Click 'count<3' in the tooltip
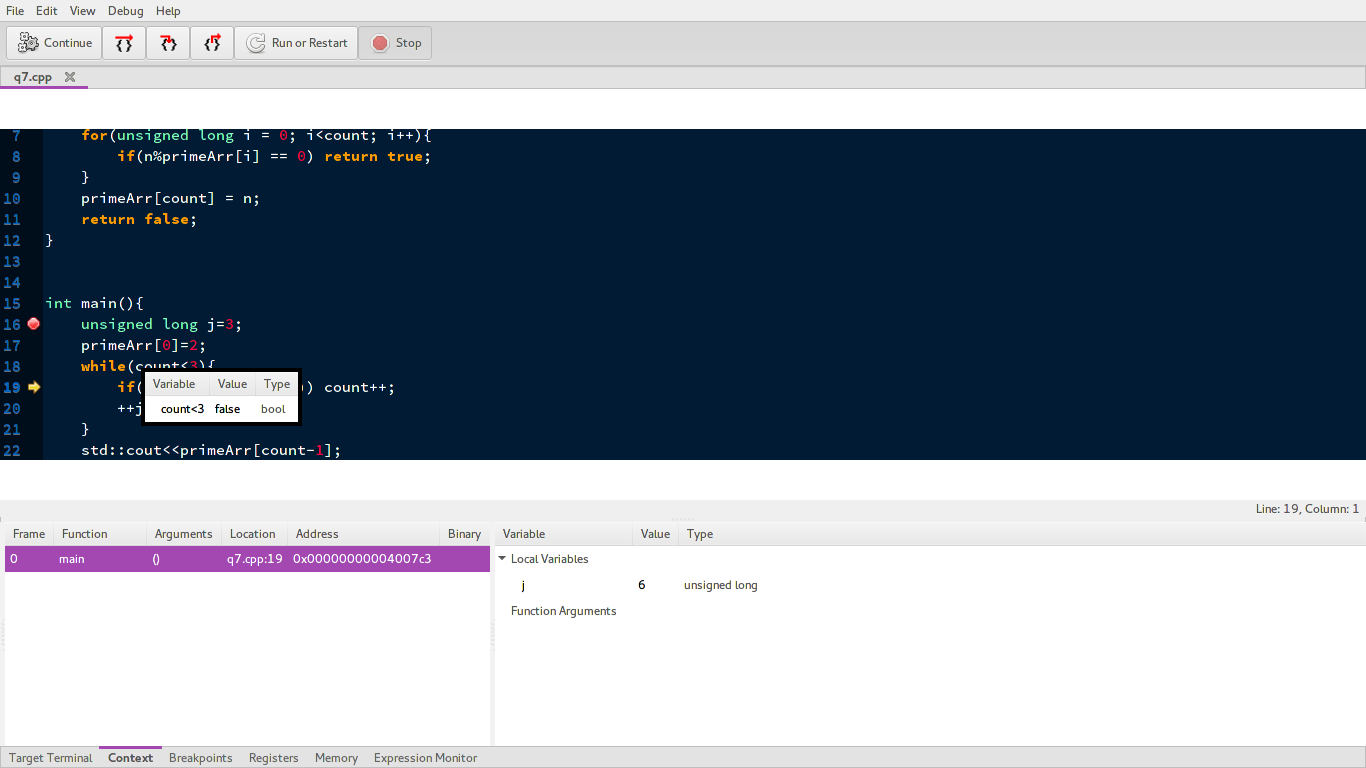 click(x=182, y=409)
